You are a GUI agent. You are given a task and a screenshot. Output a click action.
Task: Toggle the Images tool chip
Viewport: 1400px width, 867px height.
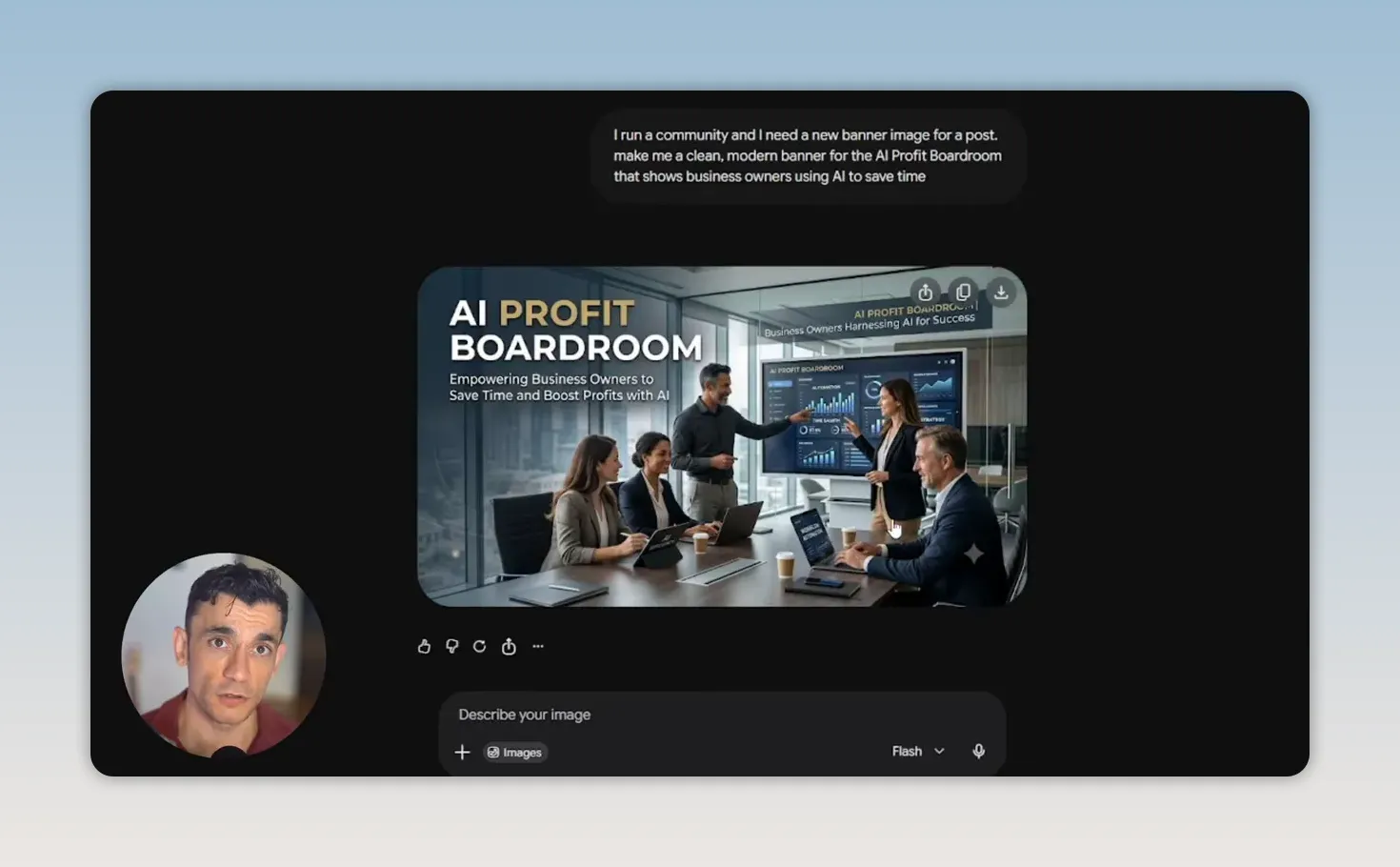click(x=515, y=752)
